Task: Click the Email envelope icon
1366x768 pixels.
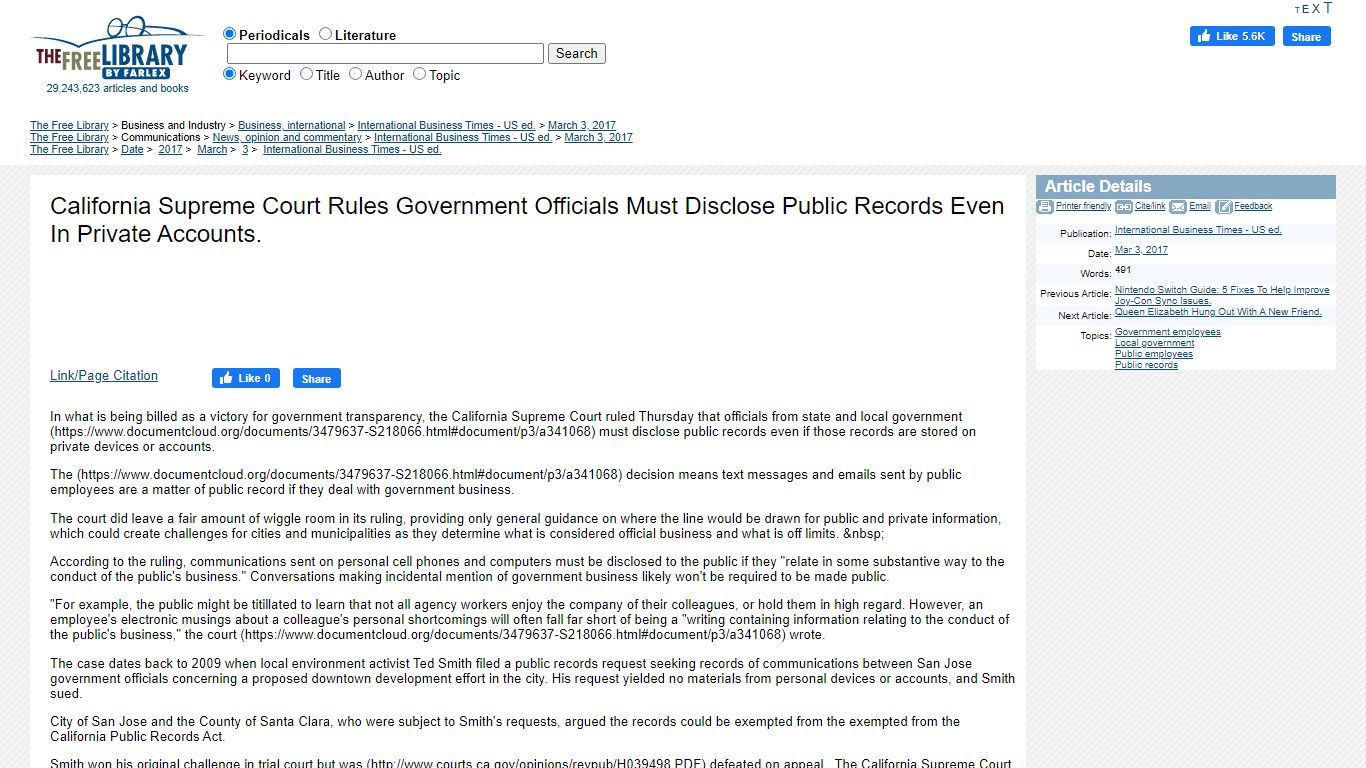Action: coord(1178,207)
